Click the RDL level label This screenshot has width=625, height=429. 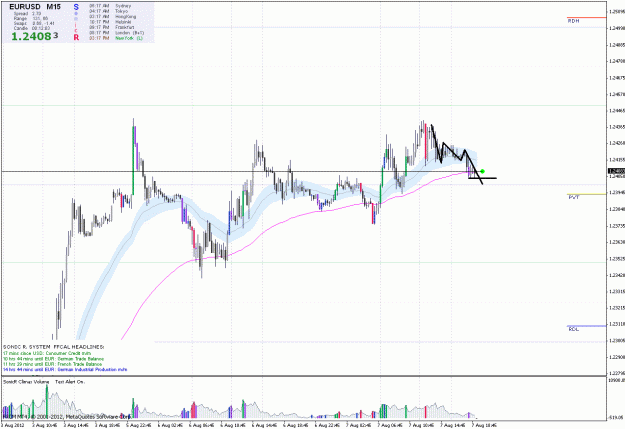click(574, 329)
